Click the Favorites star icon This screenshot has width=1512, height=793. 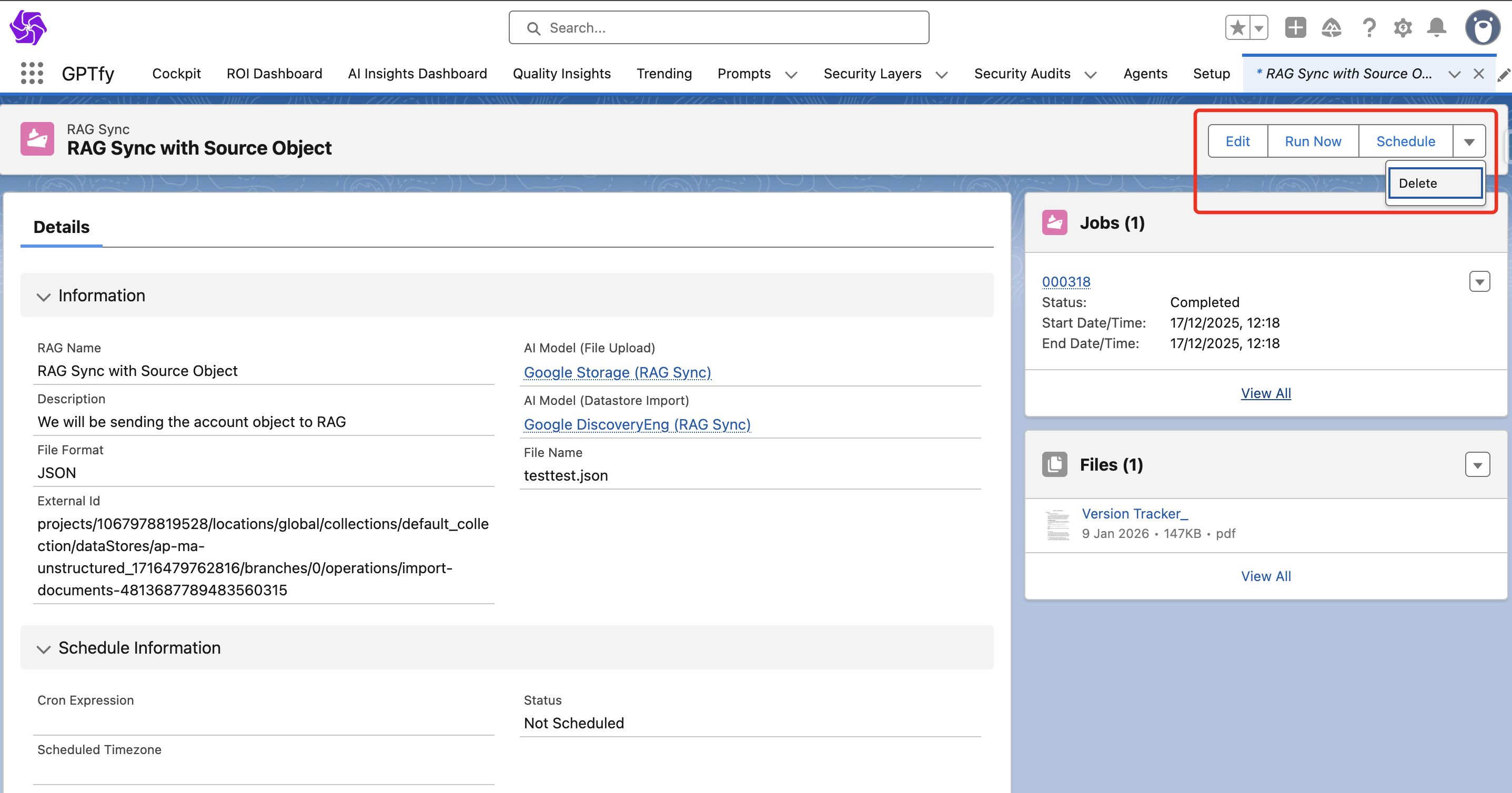pyautogui.click(x=1238, y=27)
